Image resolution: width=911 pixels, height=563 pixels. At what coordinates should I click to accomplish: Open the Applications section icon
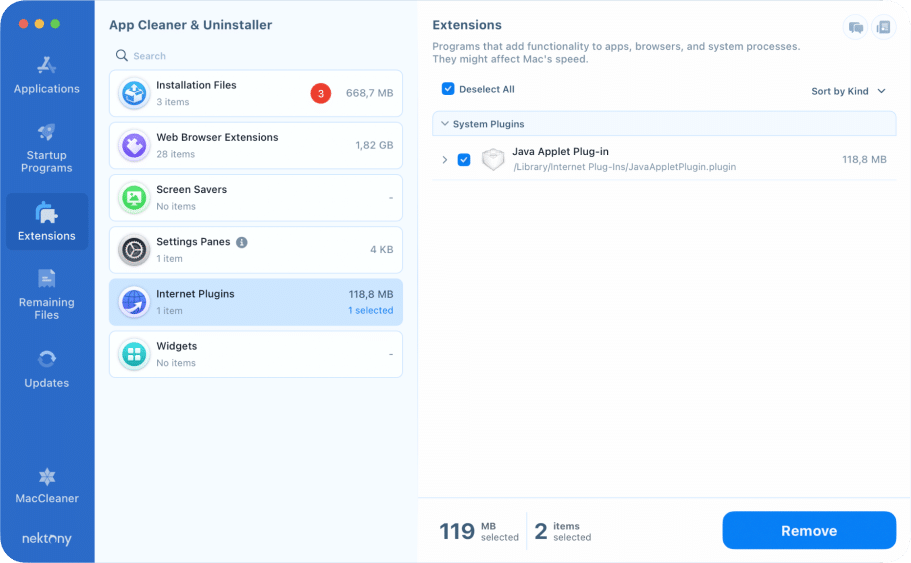[46, 64]
